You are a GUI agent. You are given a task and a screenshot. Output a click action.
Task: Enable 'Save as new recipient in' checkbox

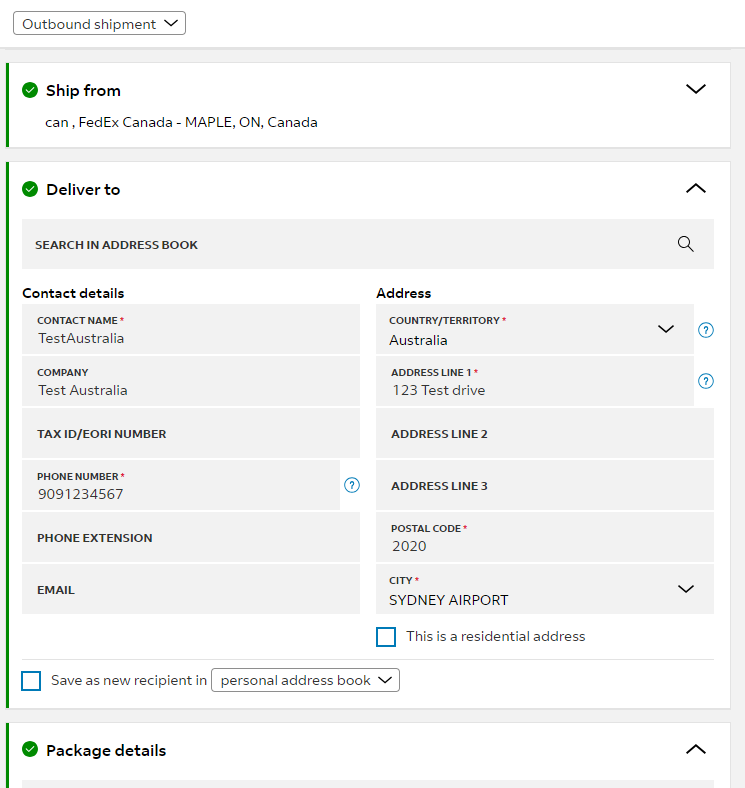pyautogui.click(x=31, y=681)
